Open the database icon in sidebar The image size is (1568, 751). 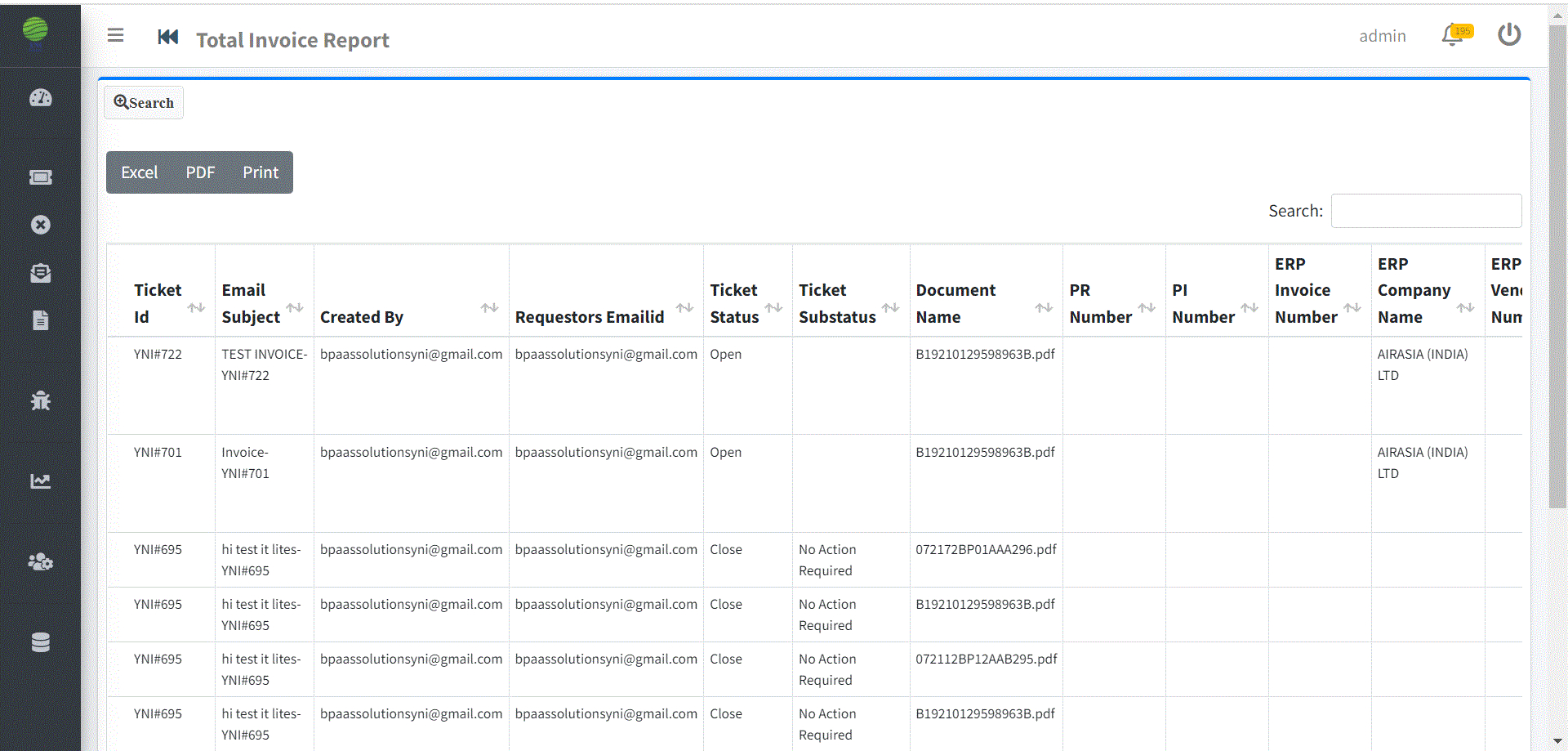(41, 642)
